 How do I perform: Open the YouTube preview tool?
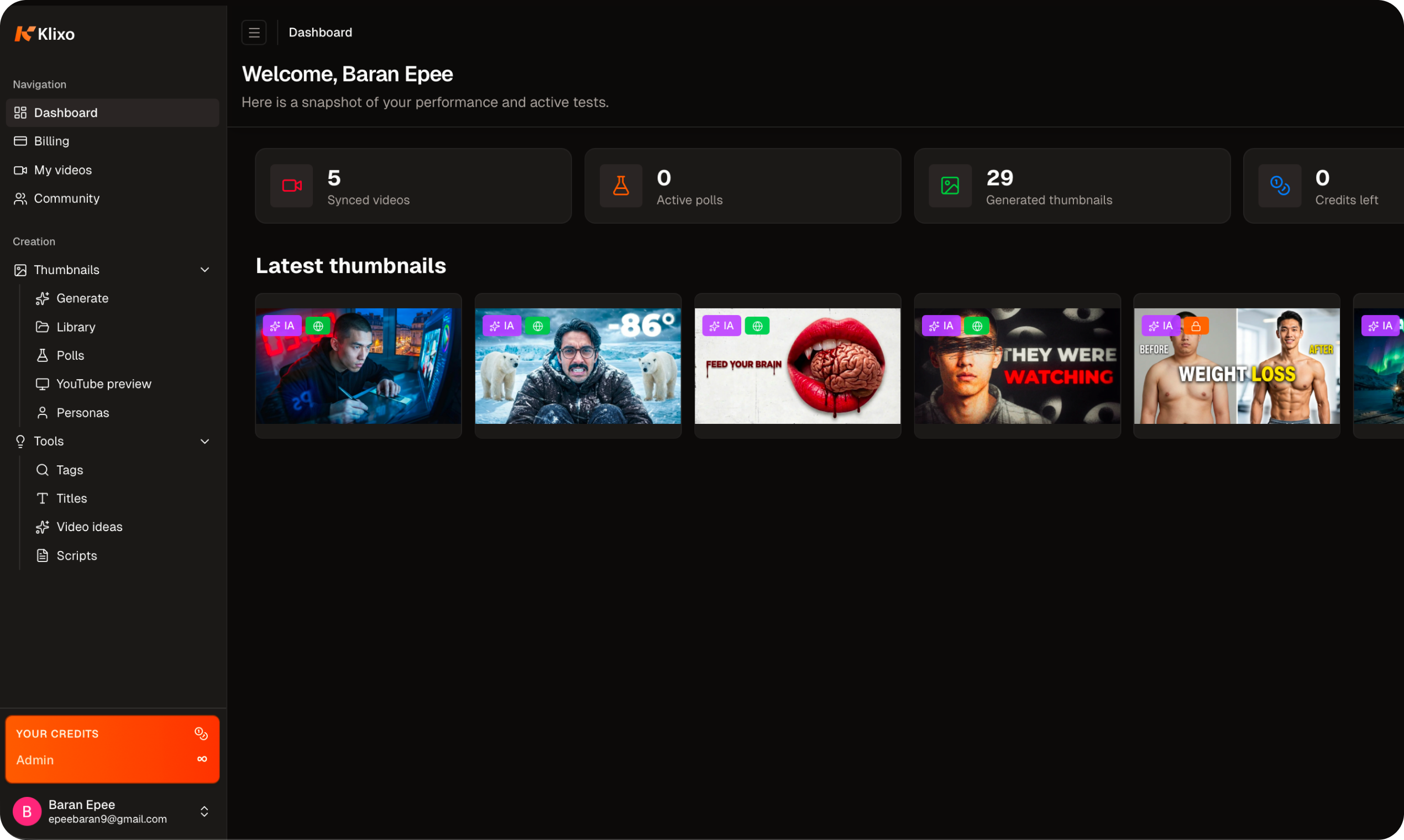click(x=103, y=384)
